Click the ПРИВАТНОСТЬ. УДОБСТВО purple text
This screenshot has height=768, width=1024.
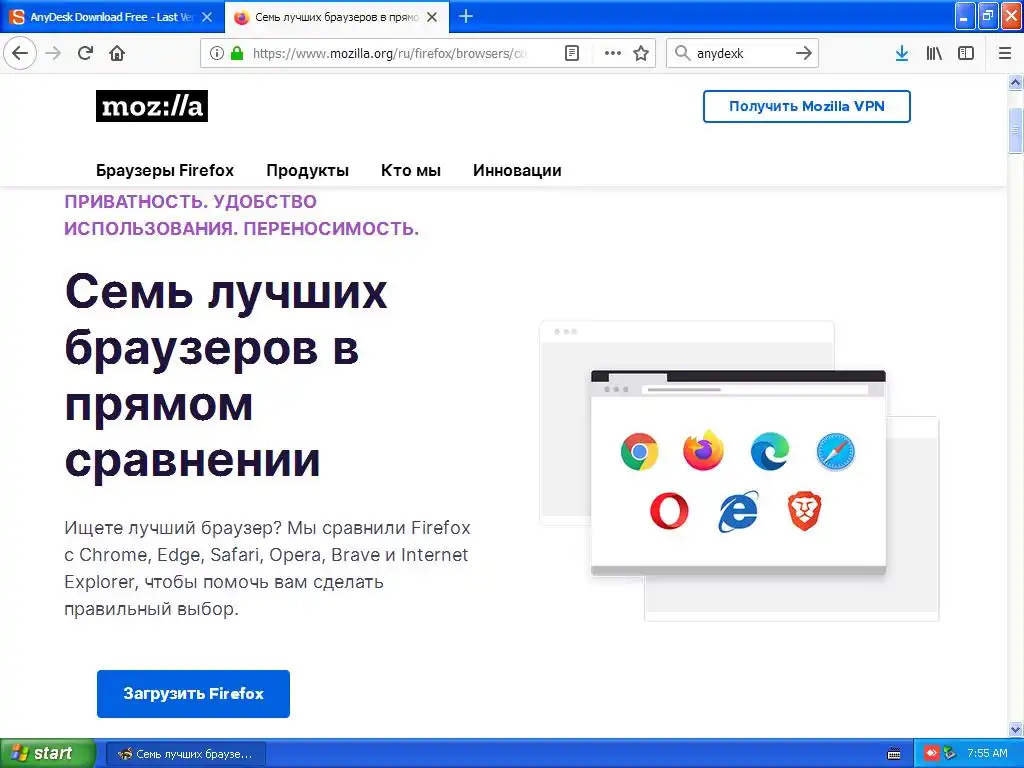(x=241, y=215)
